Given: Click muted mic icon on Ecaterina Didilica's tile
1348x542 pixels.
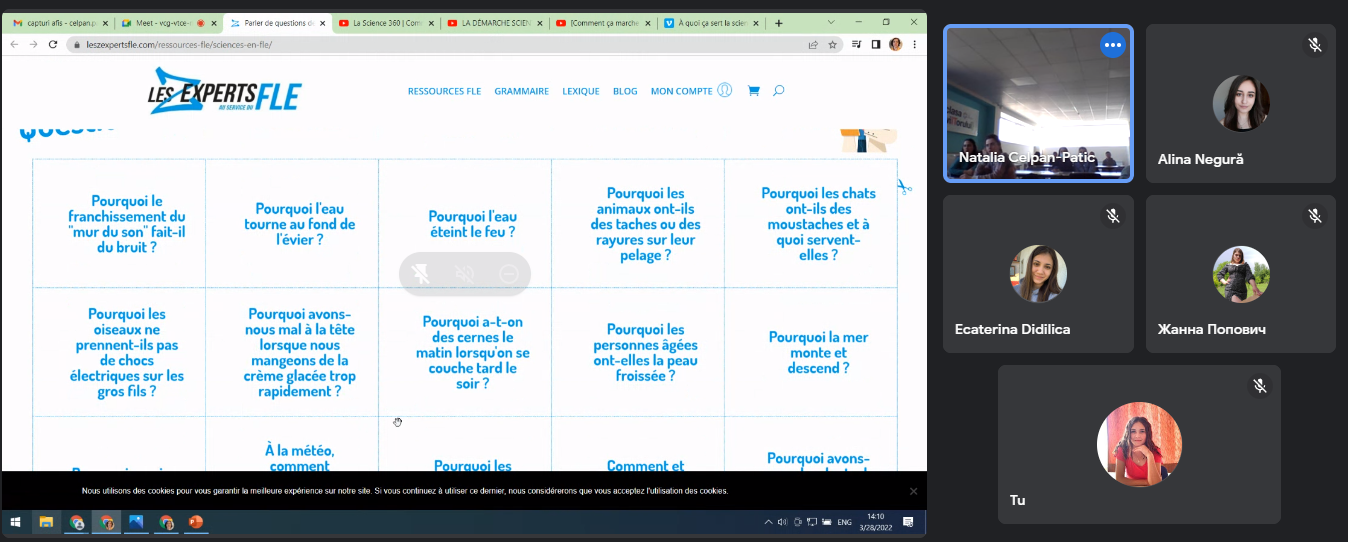Looking at the screenshot, I should tap(1112, 216).
